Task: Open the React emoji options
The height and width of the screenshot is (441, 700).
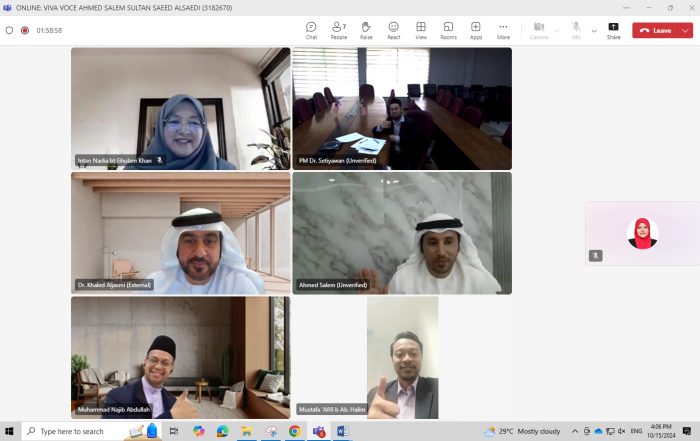Action: 394,30
